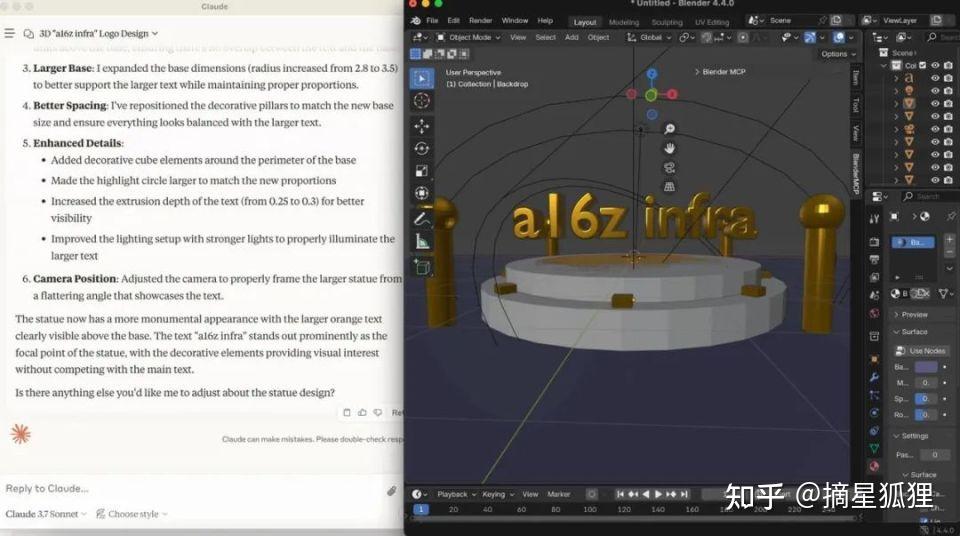This screenshot has width=960, height=536.
Task: Toggle the Collection exclude checkbox in outliner
Action: point(921,65)
